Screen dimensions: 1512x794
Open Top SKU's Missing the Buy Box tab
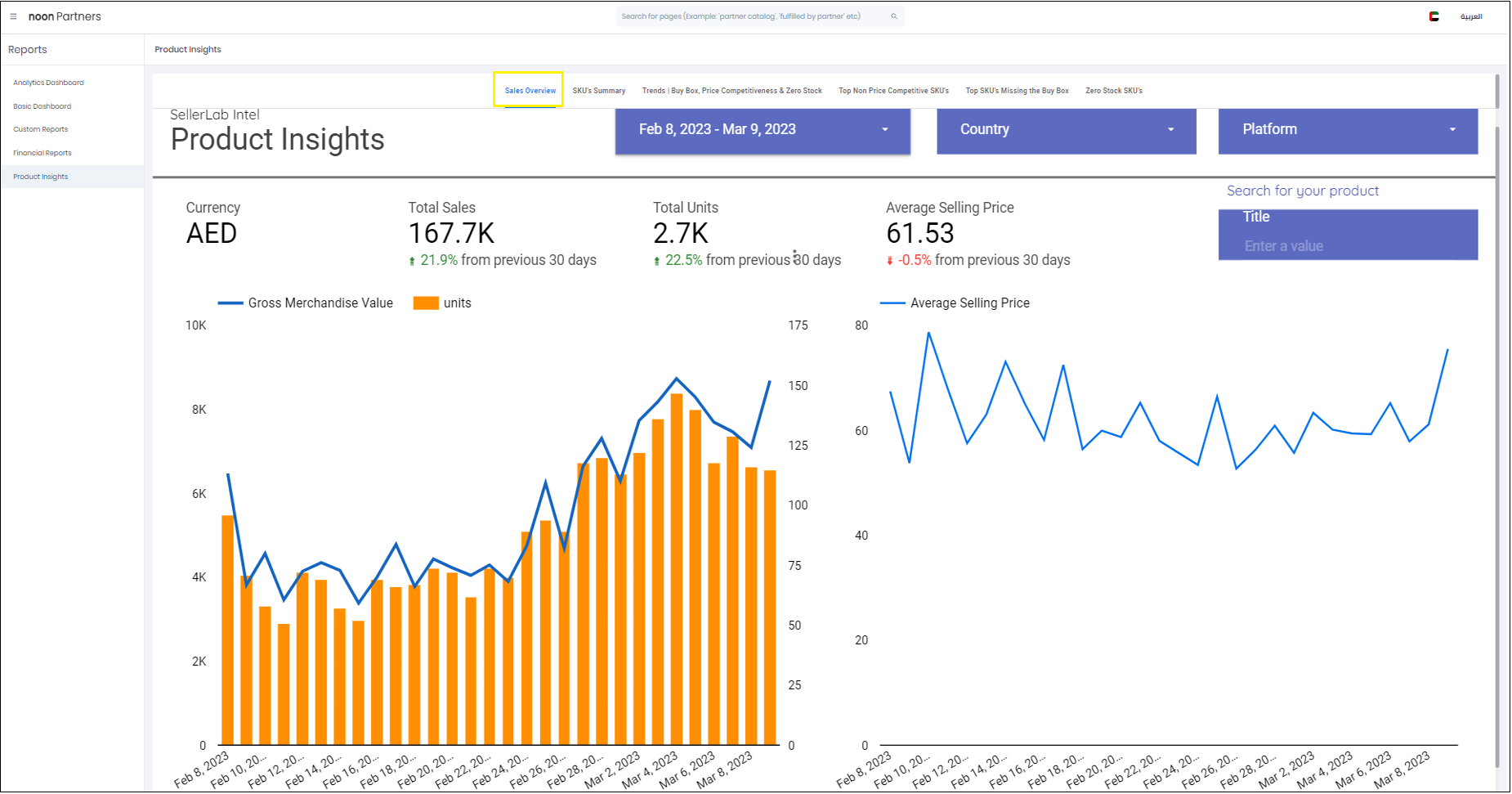(x=1017, y=91)
